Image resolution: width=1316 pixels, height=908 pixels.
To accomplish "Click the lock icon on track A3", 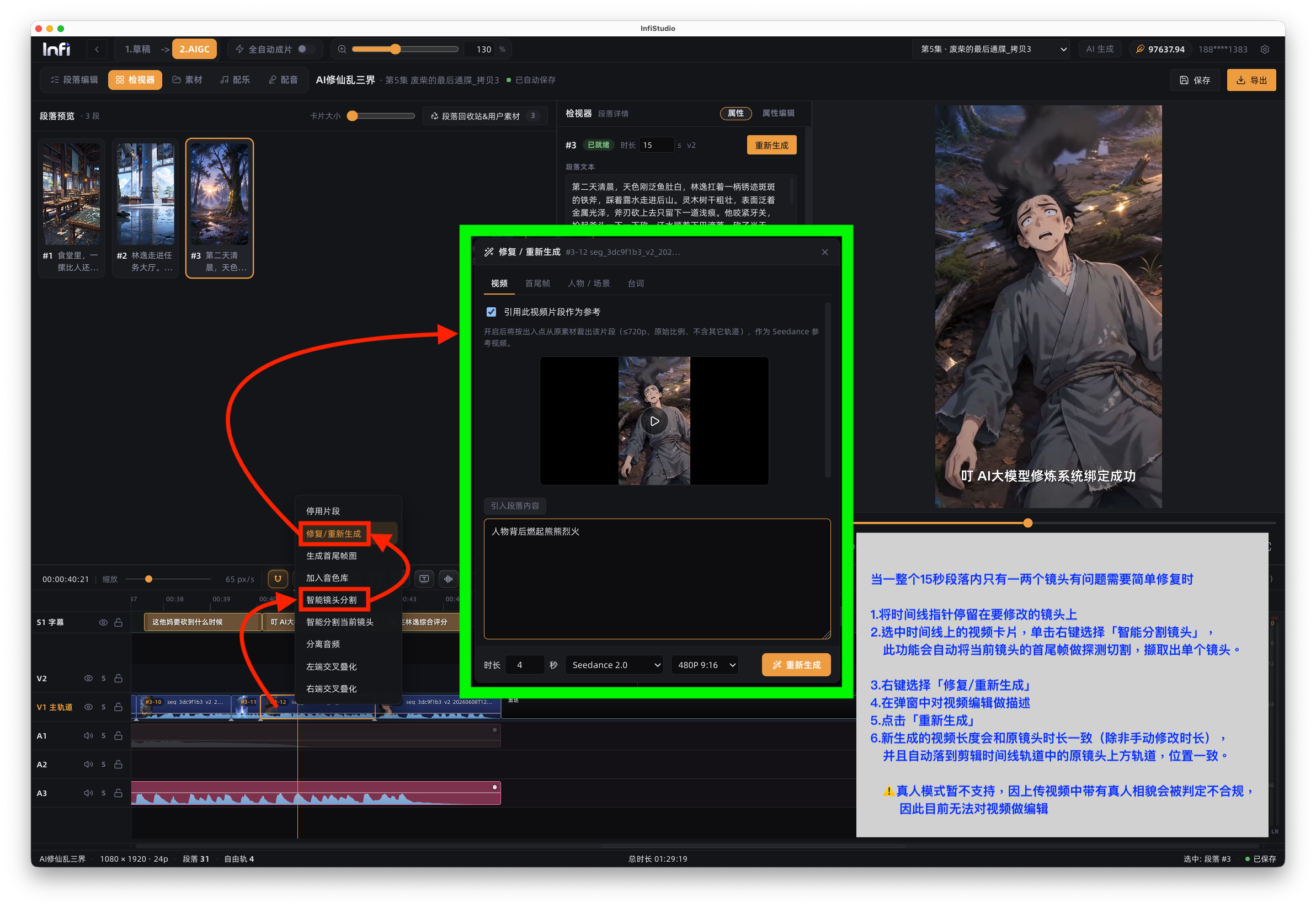I will coord(118,793).
